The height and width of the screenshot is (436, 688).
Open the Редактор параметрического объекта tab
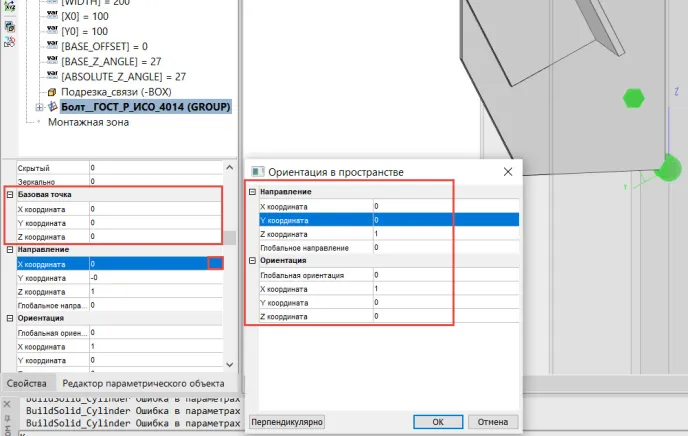tap(146, 383)
